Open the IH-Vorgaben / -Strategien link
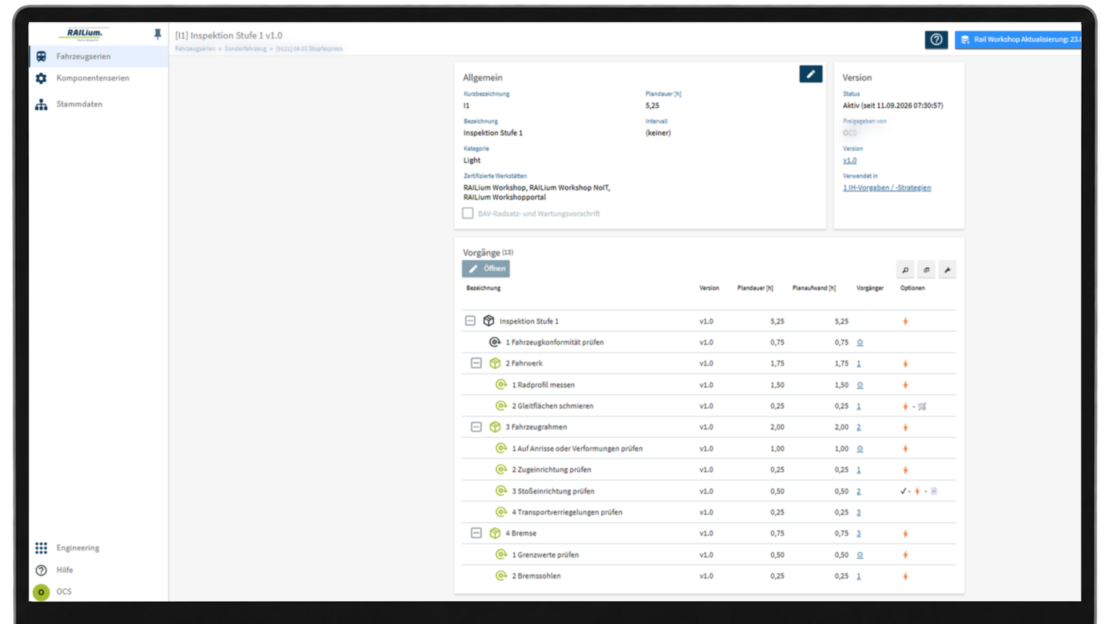Screen dimensions: 1110x624 click(x=887, y=188)
